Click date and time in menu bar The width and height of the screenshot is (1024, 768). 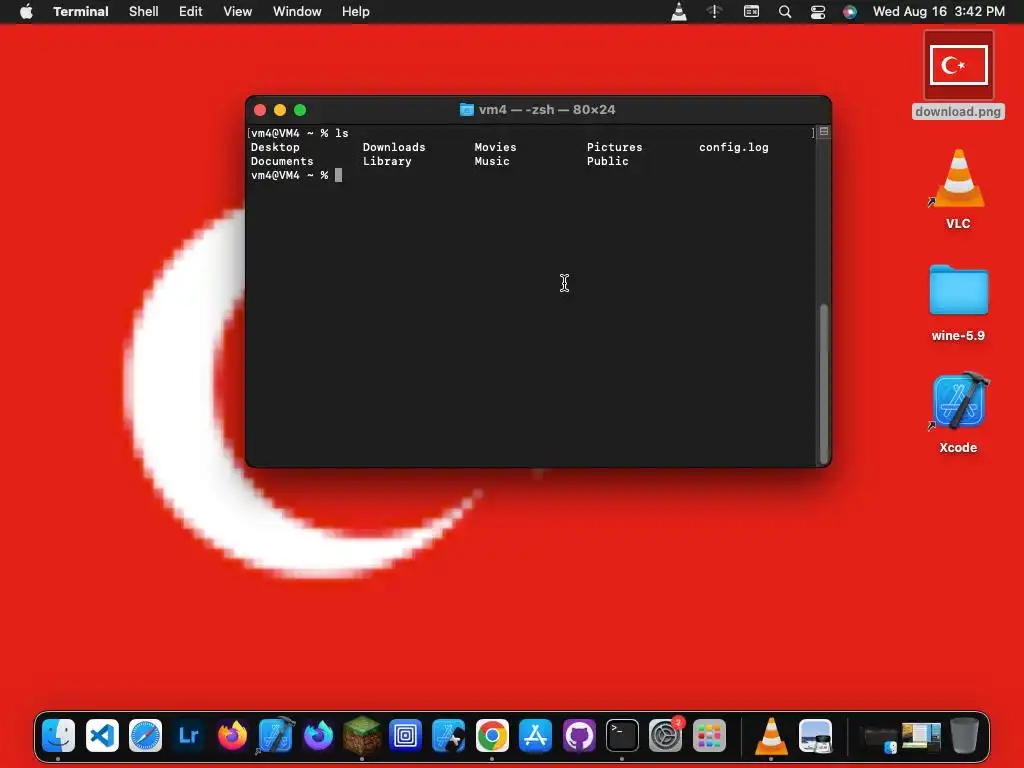tap(939, 12)
